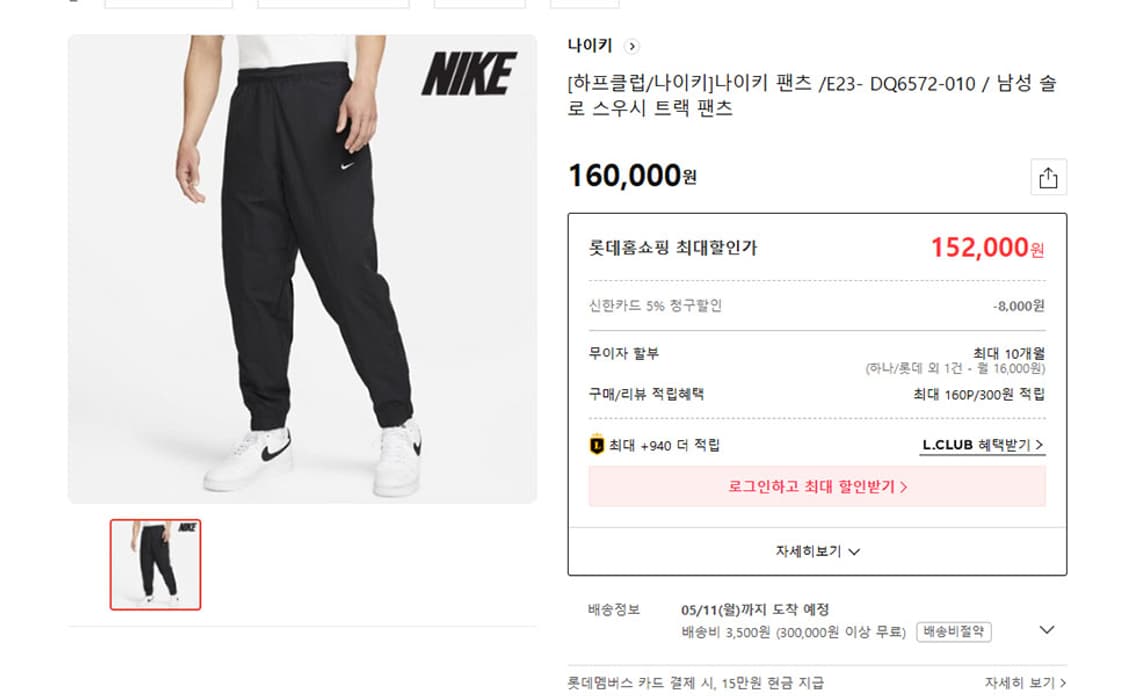Click the NIKE logo on product photo

click(468, 74)
